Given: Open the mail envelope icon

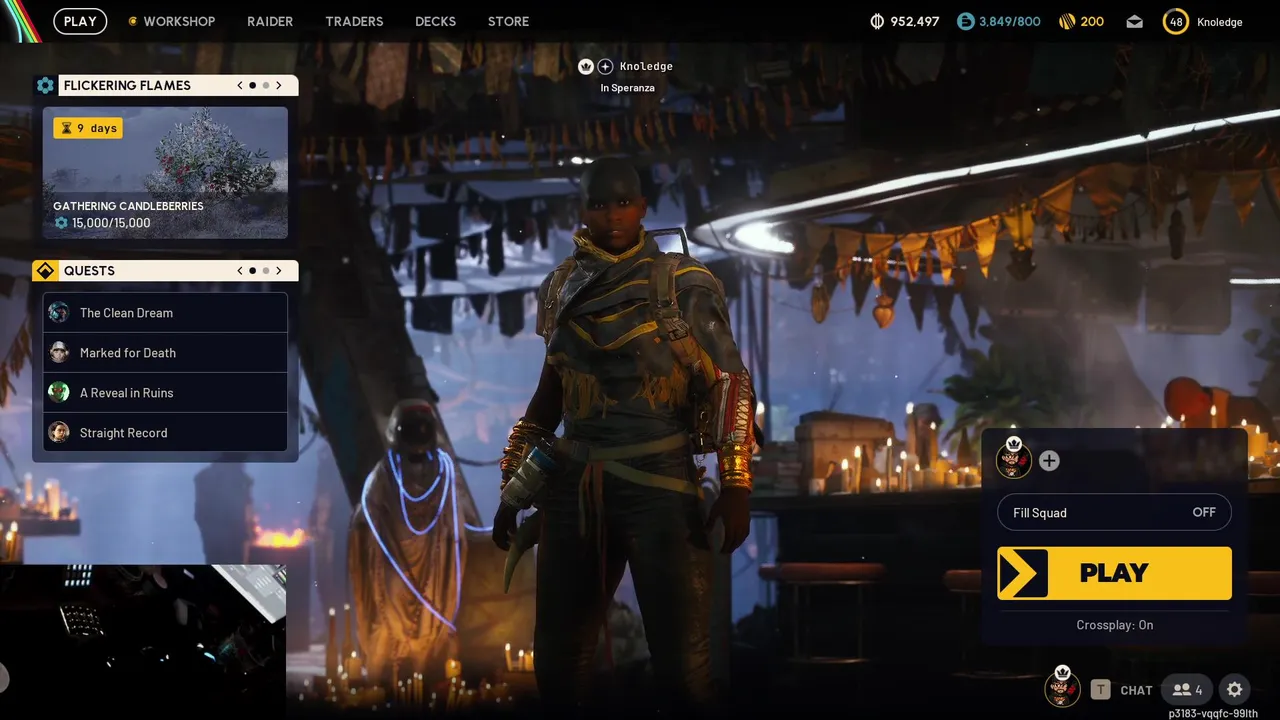Looking at the screenshot, I should (x=1134, y=21).
